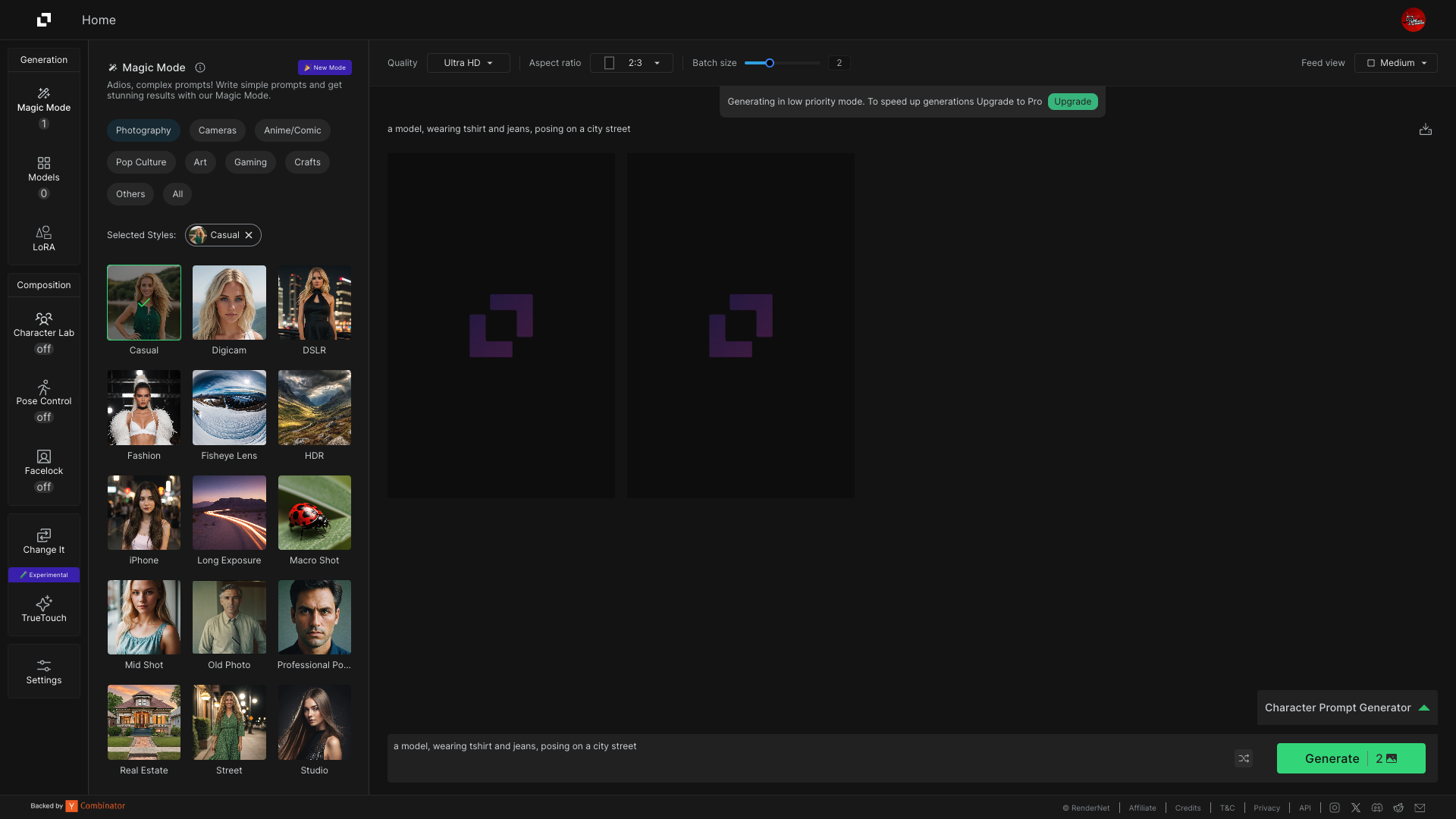Viewport: 1456px width, 819px height.
Task: Toggle Facelock on
Action: [x=44, y=487]
